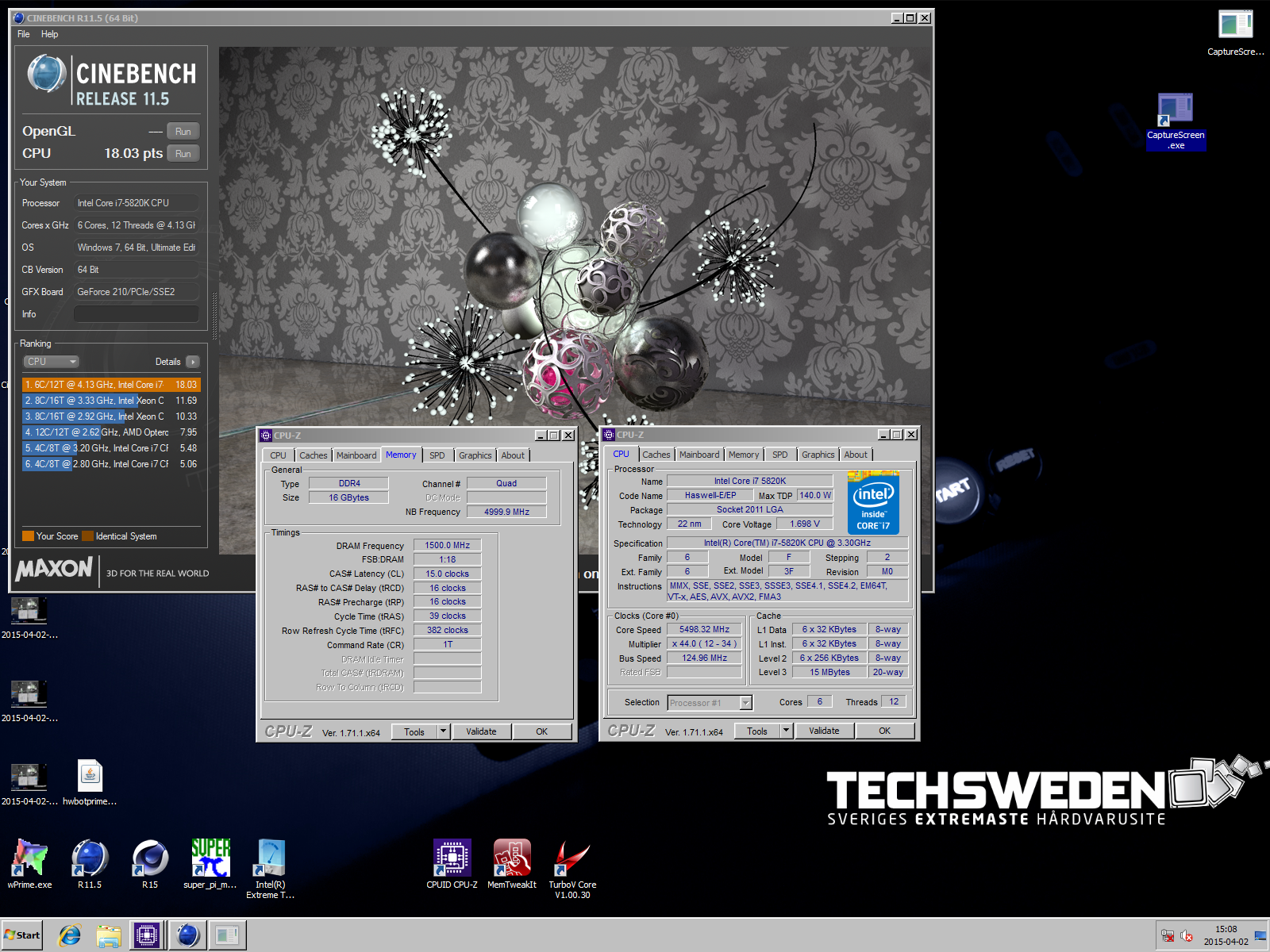1270x952 pixels.
Task: Select CaptureScreen.exe desktop icon
Action: (1176, 121)
